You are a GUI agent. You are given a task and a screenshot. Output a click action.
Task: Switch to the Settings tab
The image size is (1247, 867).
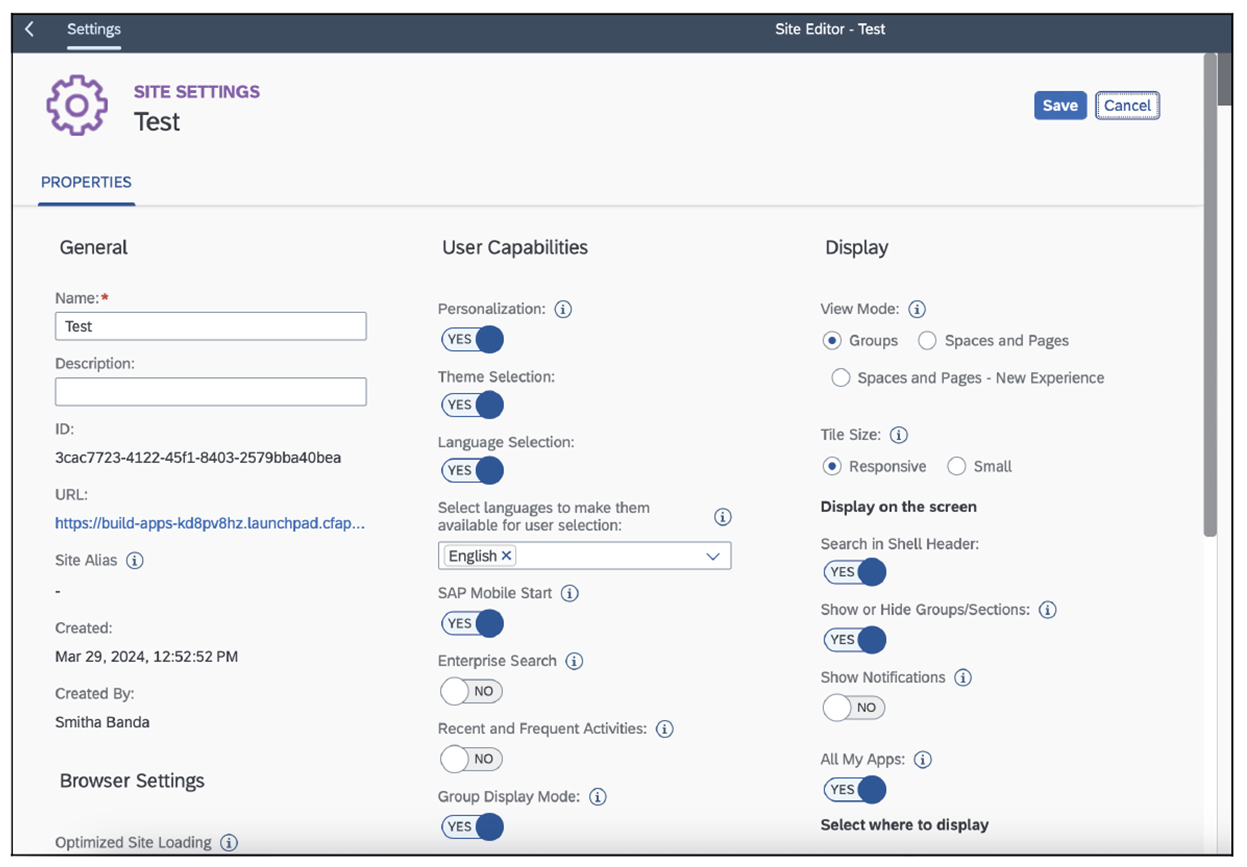[x=93, y=29]
